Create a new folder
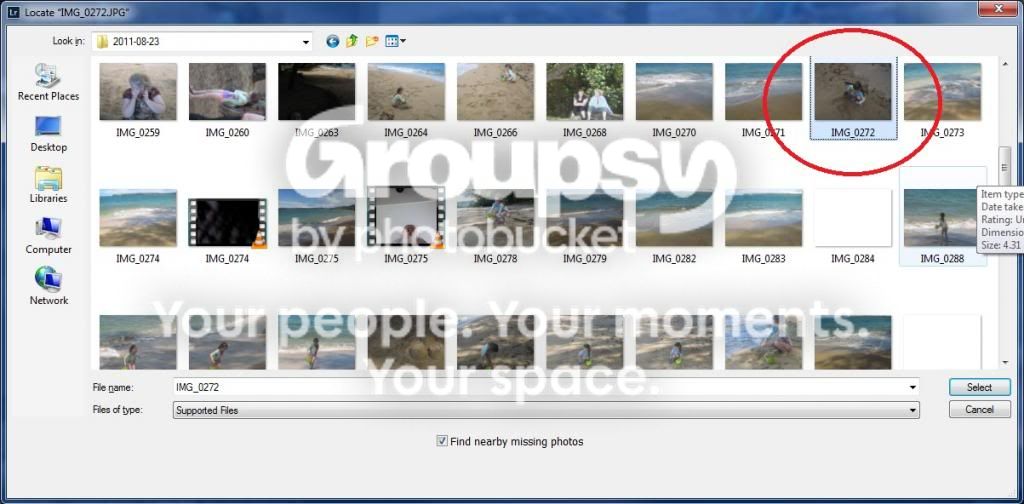 372,42
